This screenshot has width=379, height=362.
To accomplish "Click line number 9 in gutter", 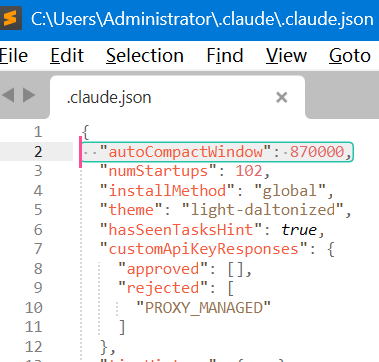I will click(38, 288).
